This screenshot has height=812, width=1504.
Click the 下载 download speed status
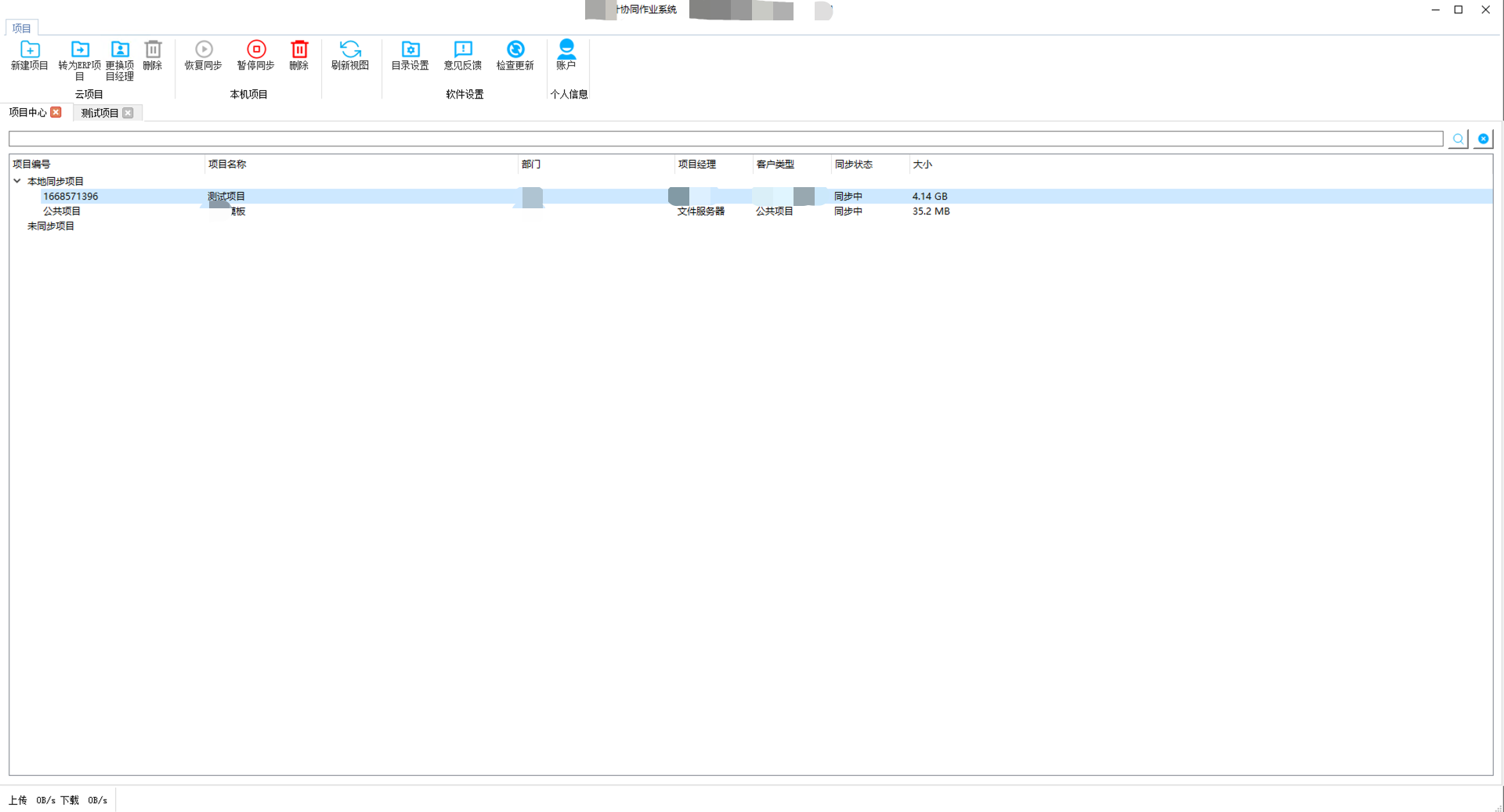[84, 800]
